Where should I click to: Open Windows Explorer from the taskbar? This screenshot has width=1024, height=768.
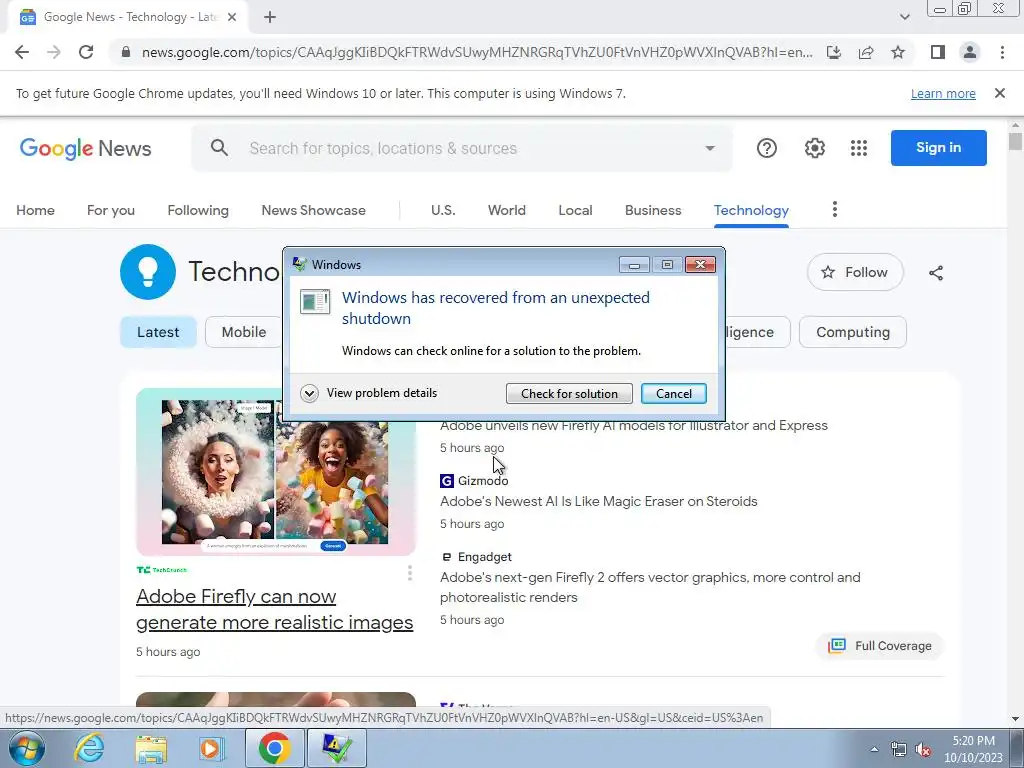point(151,748)
